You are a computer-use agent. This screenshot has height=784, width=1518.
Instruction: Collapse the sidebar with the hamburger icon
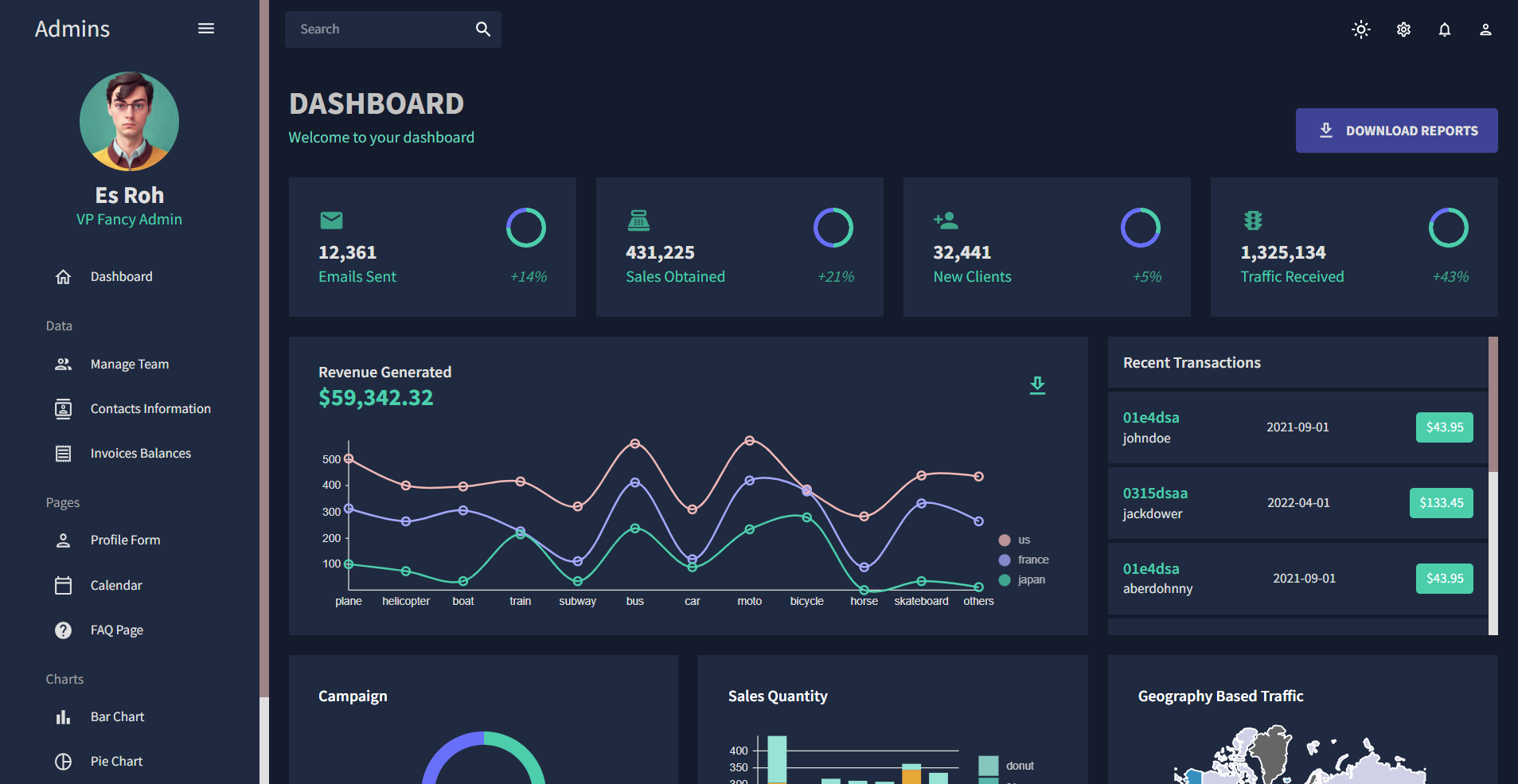coord(206,29)
